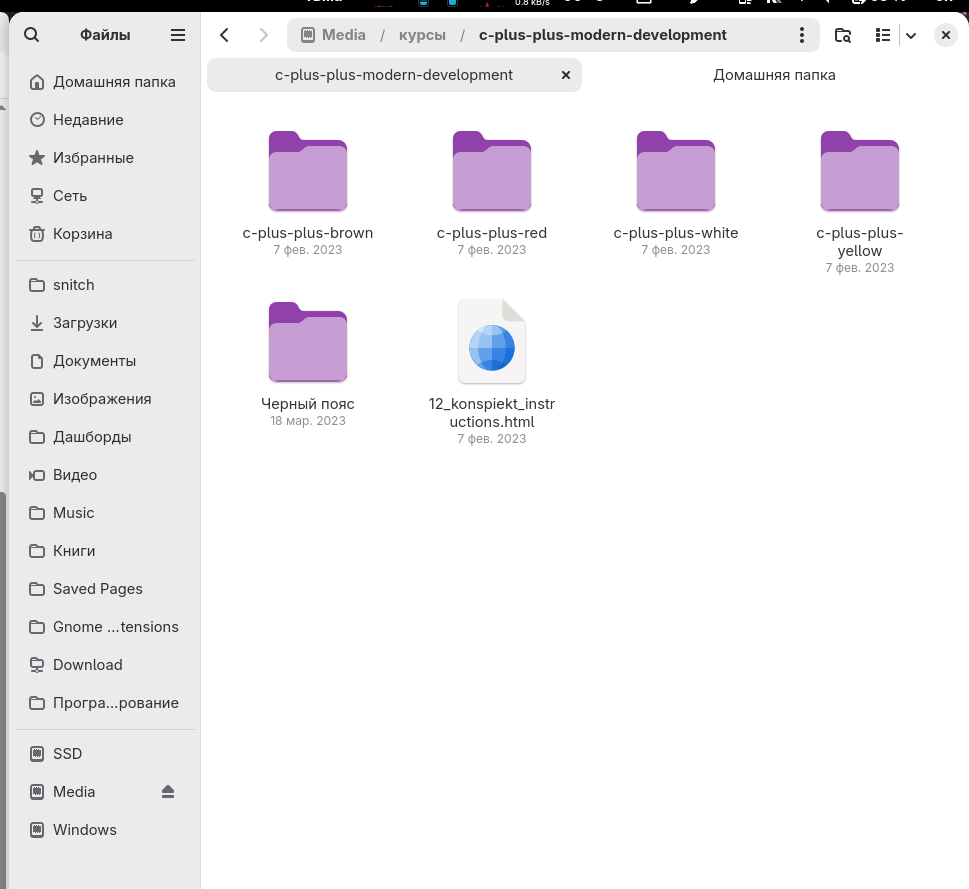Screen dimensions: 969x889
Task: Open the path bar three-dot menu
Action: (802, 35)
